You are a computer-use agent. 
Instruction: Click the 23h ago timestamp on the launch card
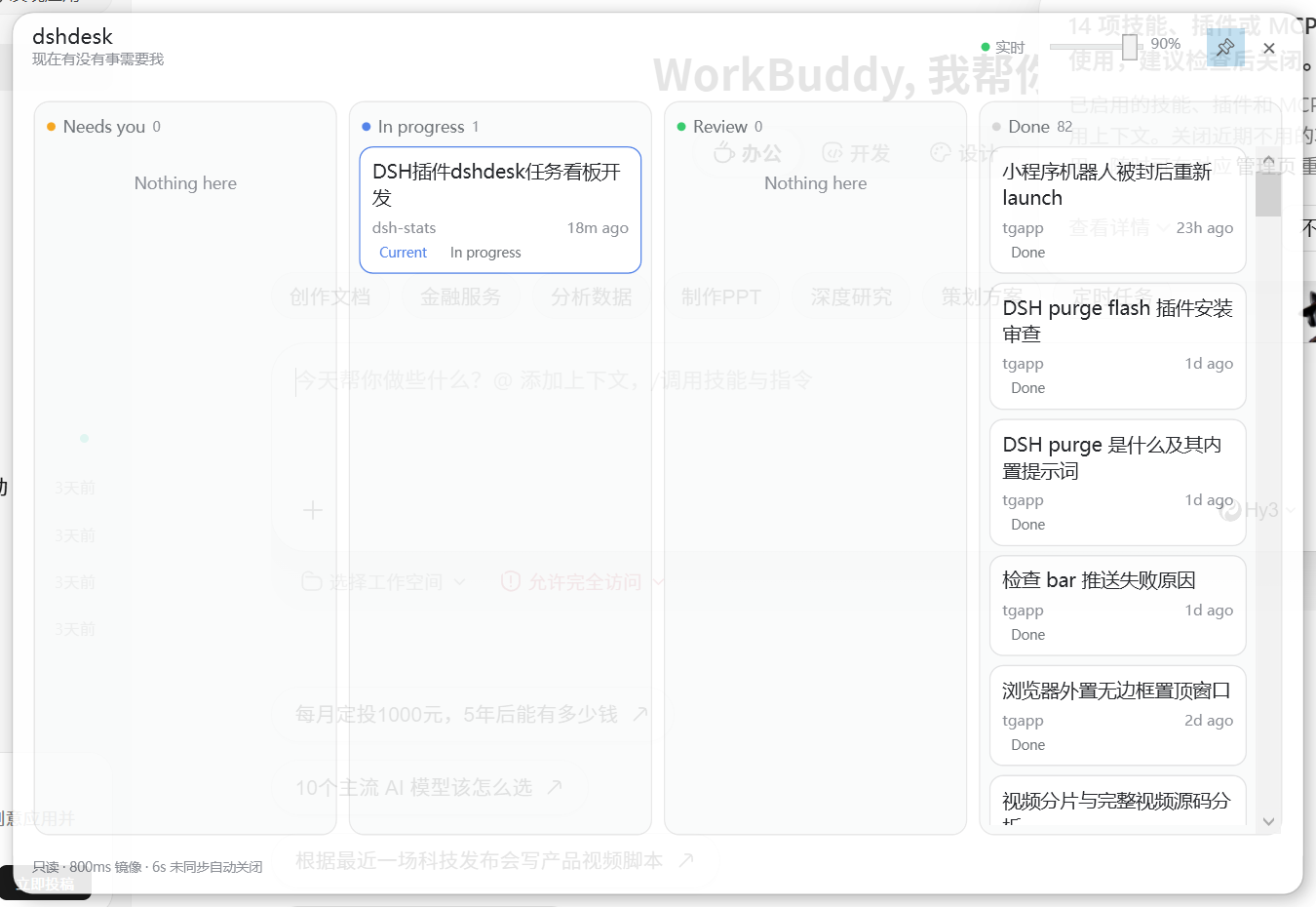click(1204, 227)
